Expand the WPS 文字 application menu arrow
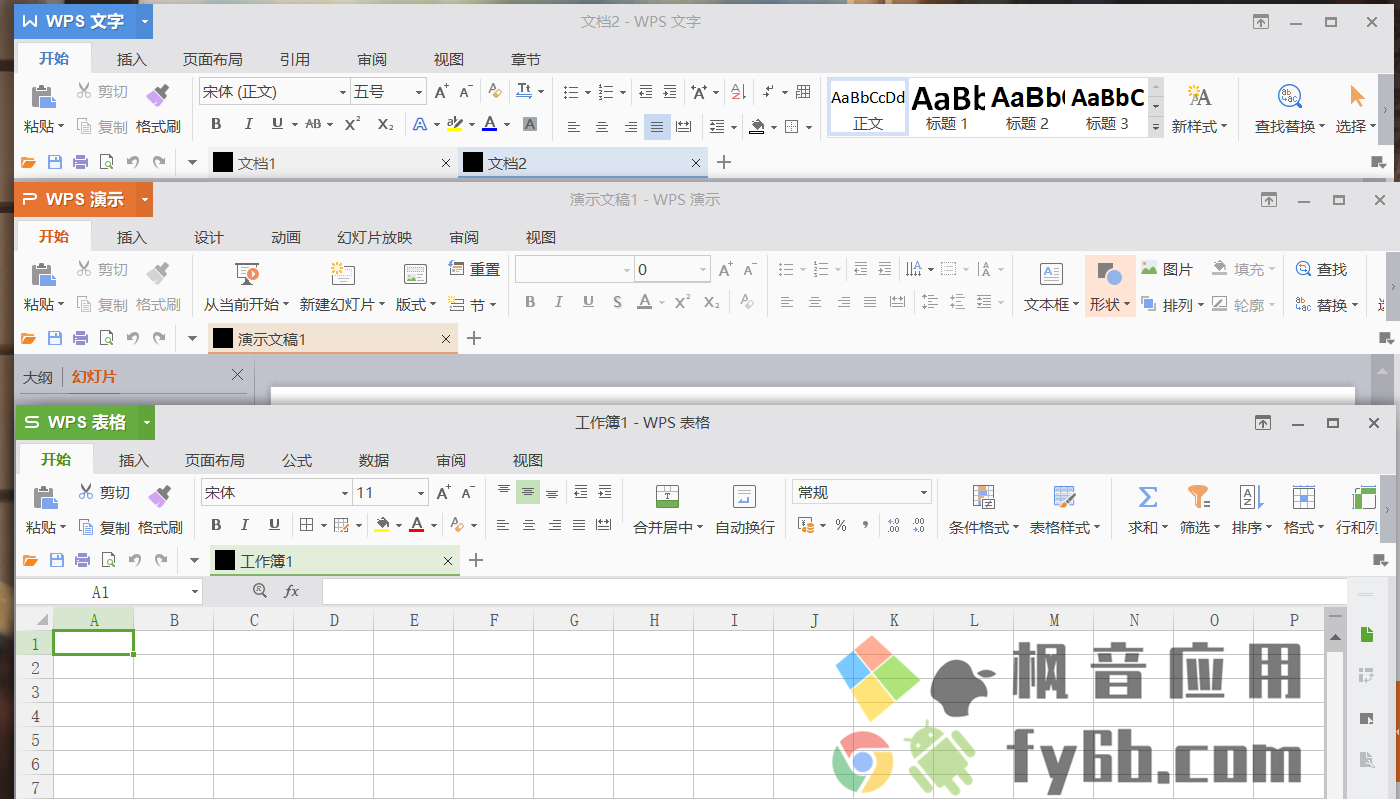This screenshot has width=1400, height=799. coord(146,21)
